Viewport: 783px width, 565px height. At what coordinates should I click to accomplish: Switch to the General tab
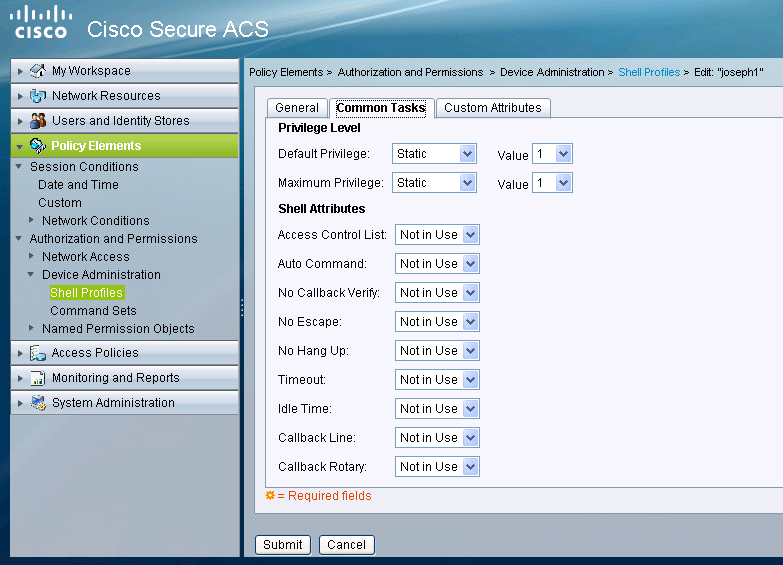click(297, 108)
